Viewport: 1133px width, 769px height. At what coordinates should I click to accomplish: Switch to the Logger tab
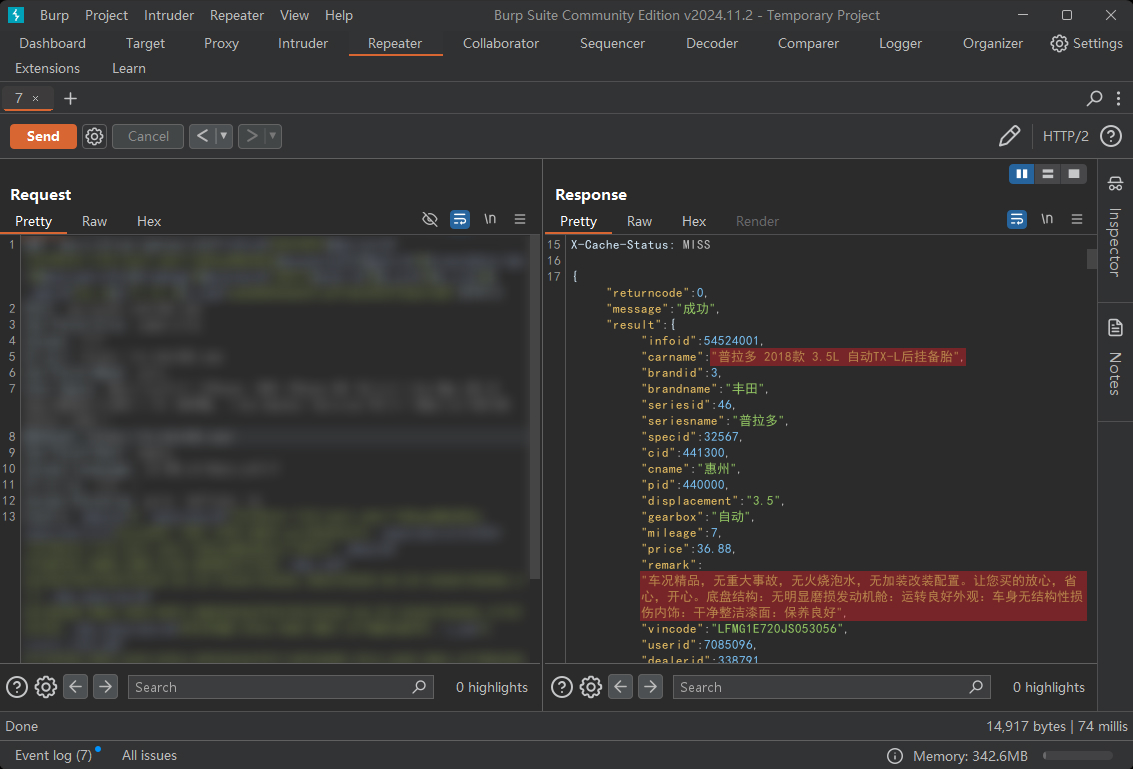click(x=900, y=43)
